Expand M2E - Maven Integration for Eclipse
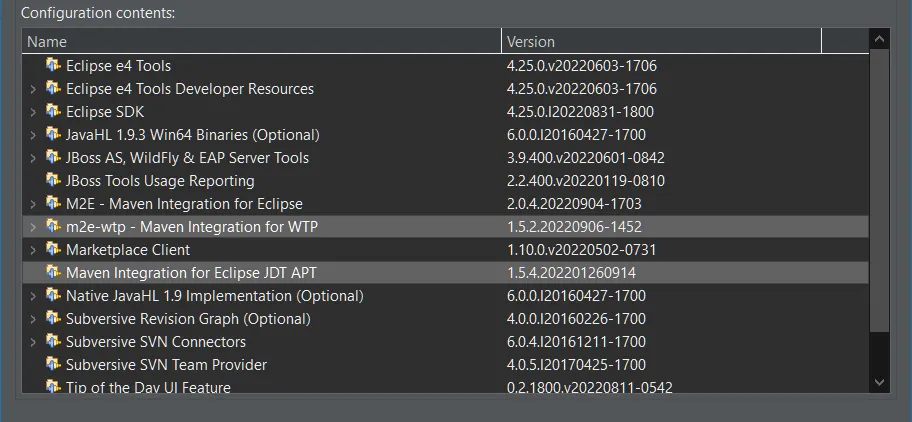The width and height of the screenshot is (912, 422). 33,204
